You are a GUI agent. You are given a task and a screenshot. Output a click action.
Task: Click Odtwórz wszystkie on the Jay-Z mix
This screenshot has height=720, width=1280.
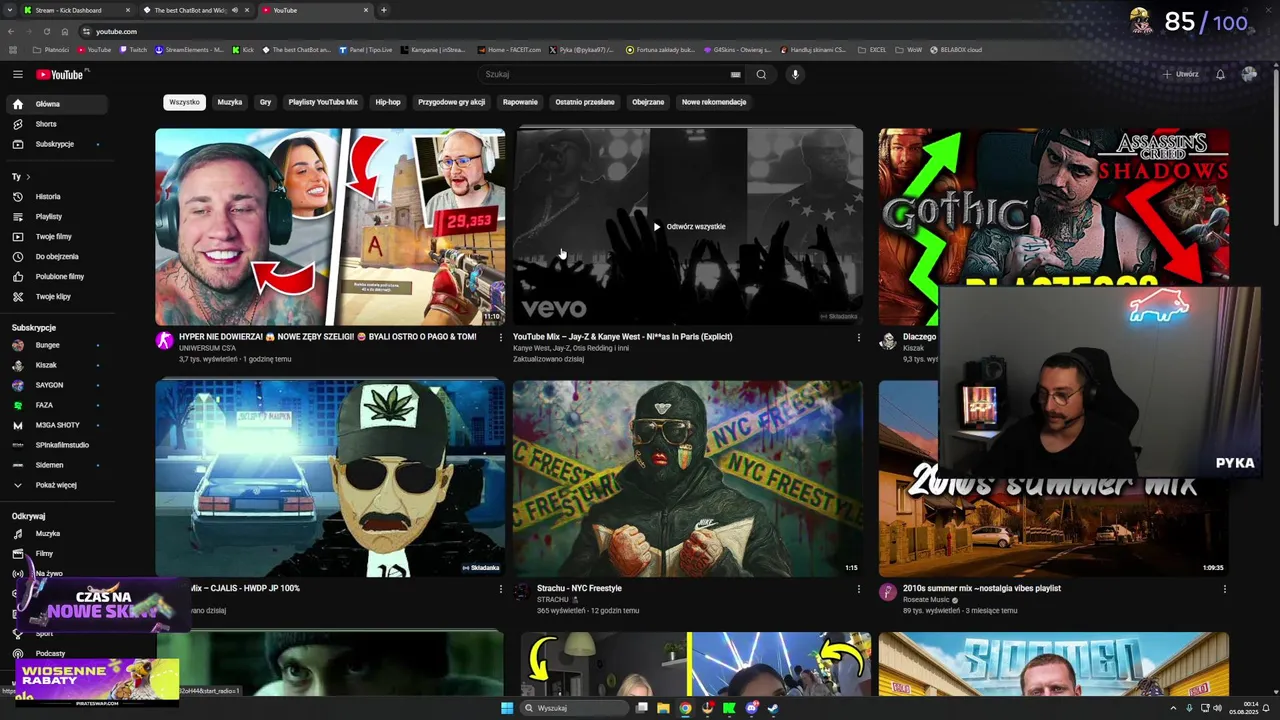coord(689,227)
